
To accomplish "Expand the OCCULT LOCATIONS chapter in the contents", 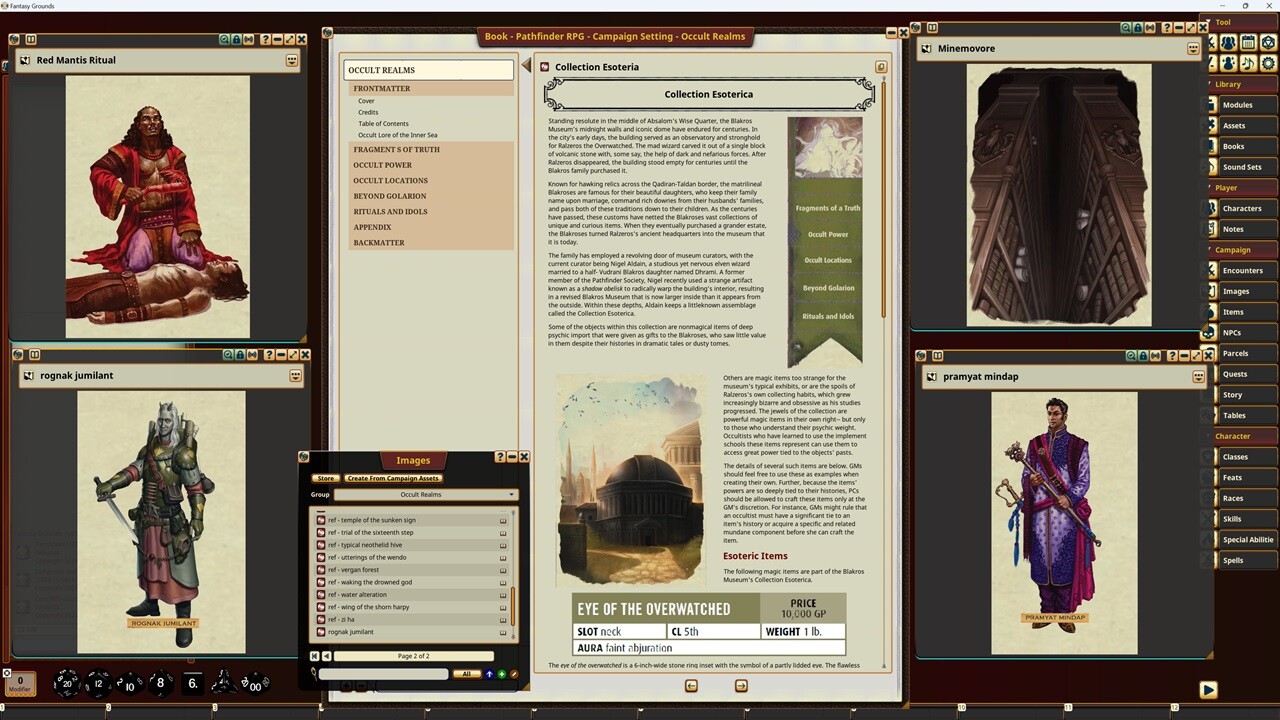I will [x=390, y=180].
